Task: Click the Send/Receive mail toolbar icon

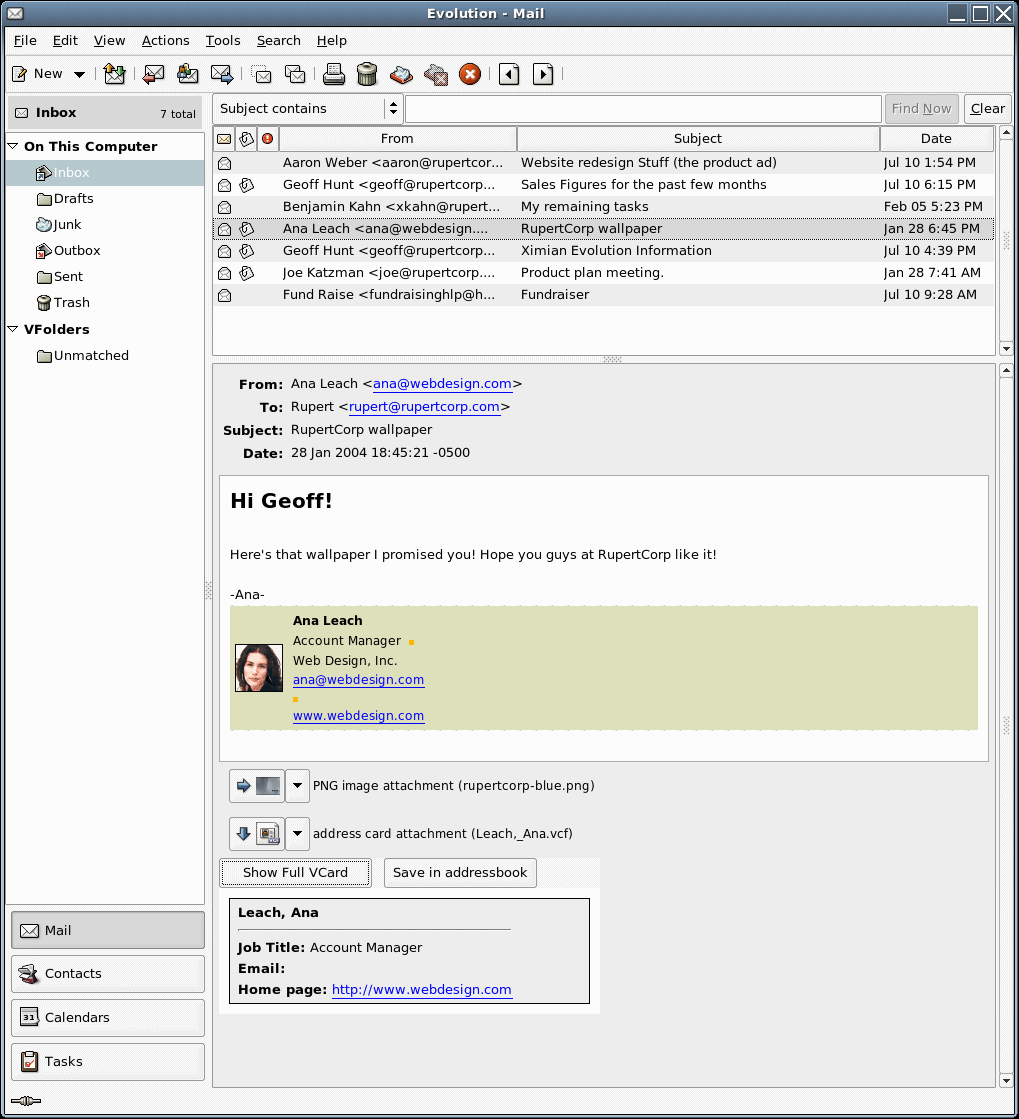Action: tap(115, 74)
